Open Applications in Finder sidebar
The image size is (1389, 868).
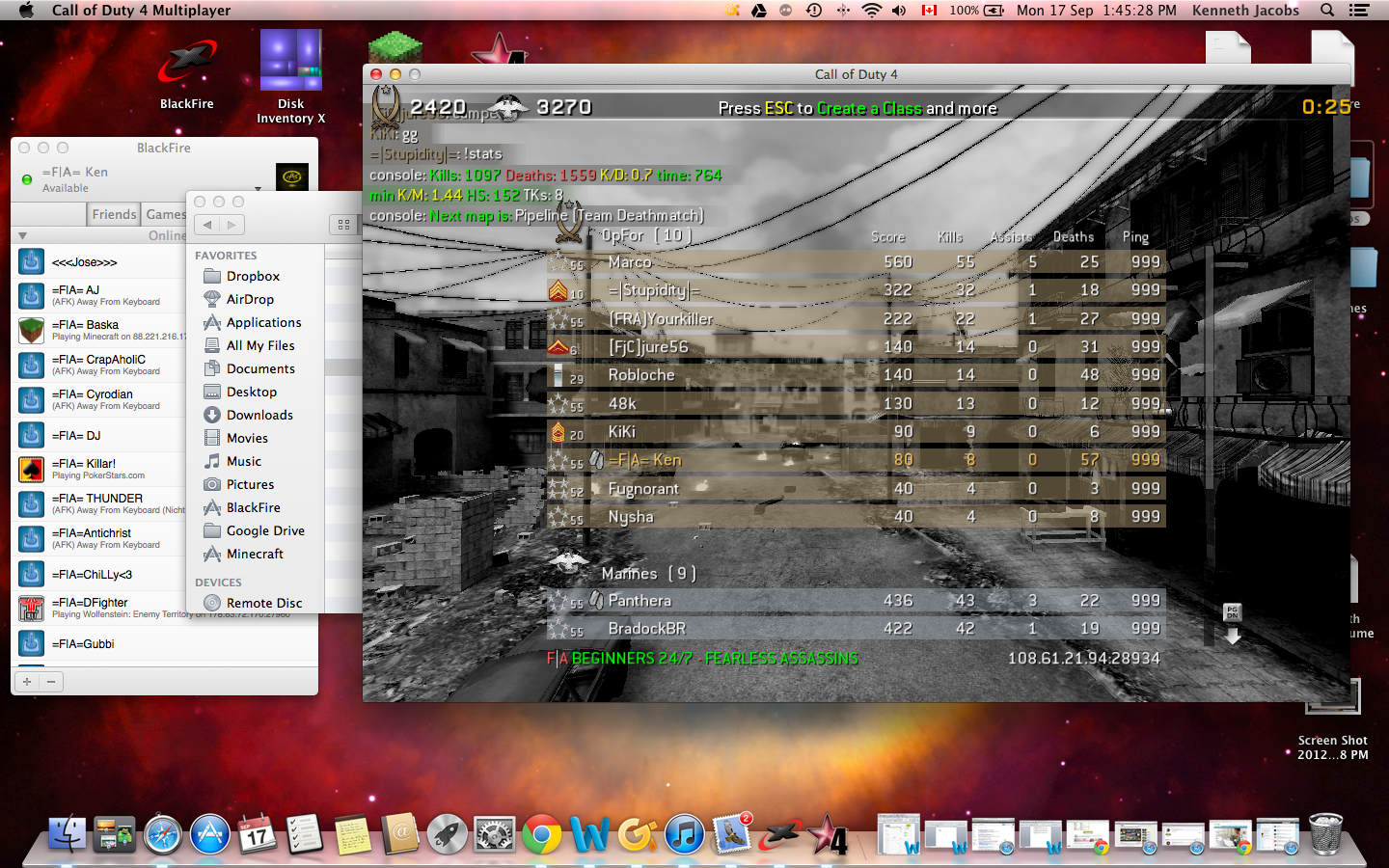263,322
